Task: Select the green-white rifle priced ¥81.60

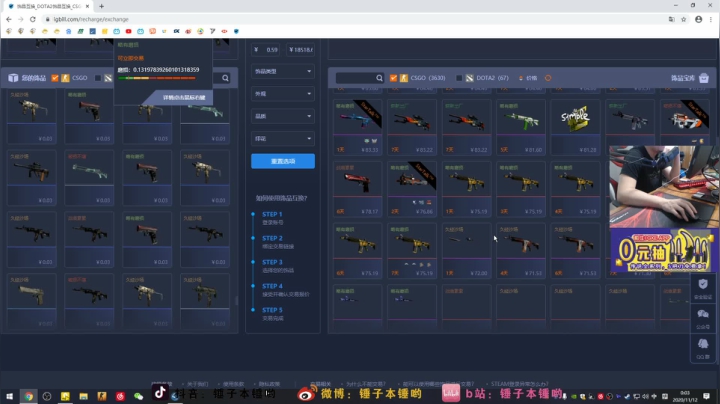Action: coord(521,127)
